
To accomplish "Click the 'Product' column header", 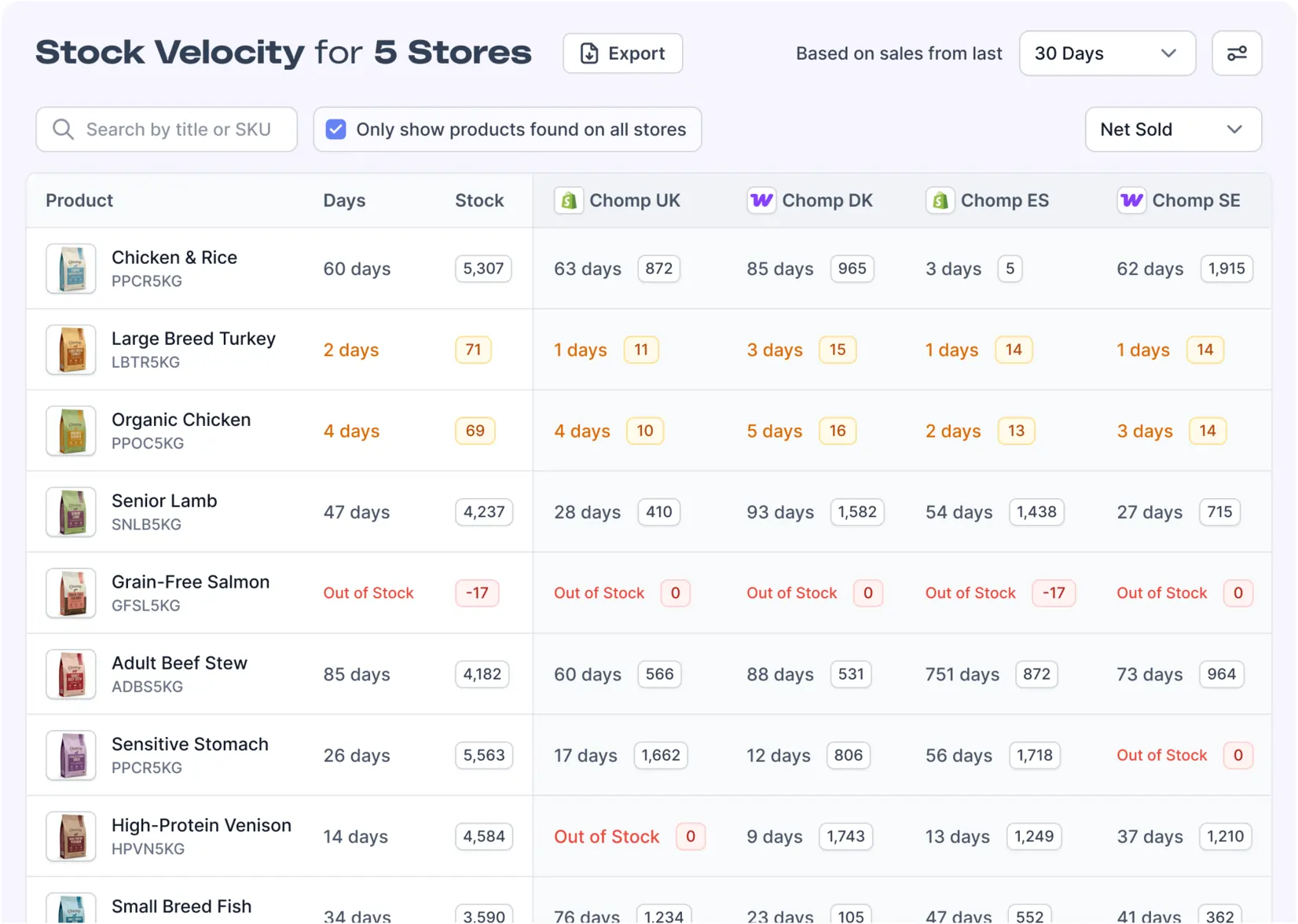I will coord(79,200).
